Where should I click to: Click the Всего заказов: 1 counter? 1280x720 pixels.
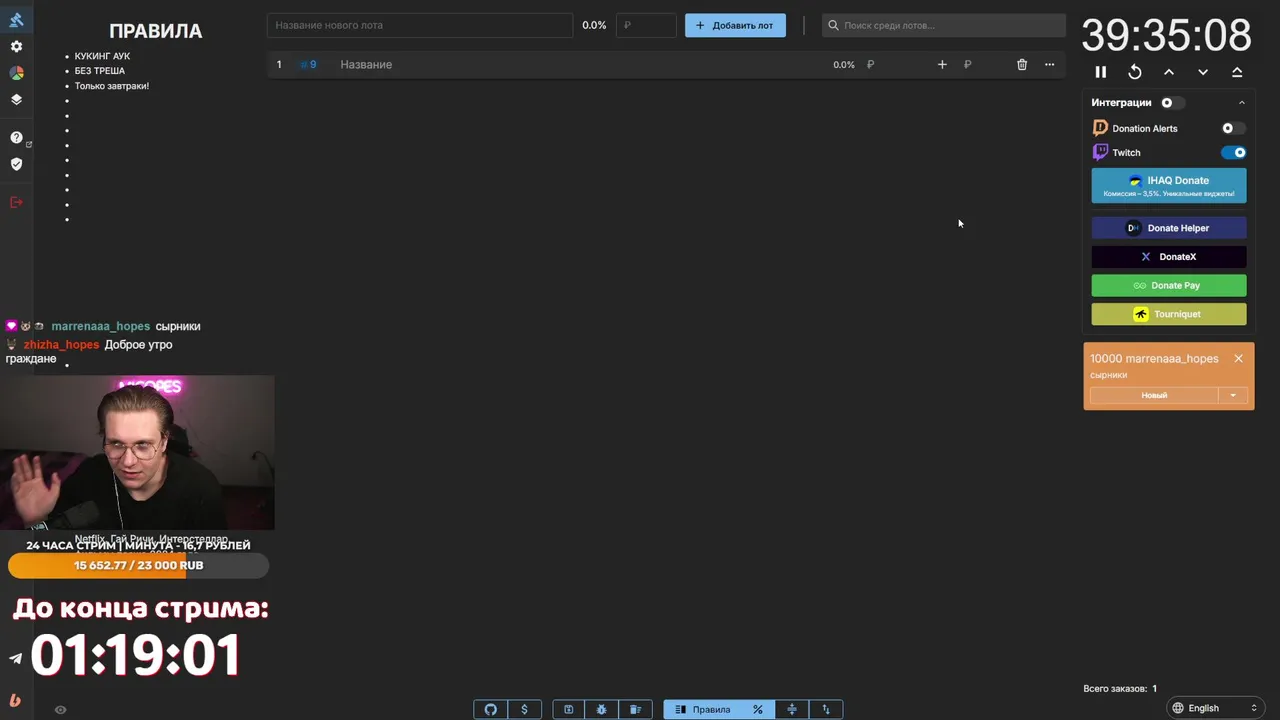pos(1120,688)
